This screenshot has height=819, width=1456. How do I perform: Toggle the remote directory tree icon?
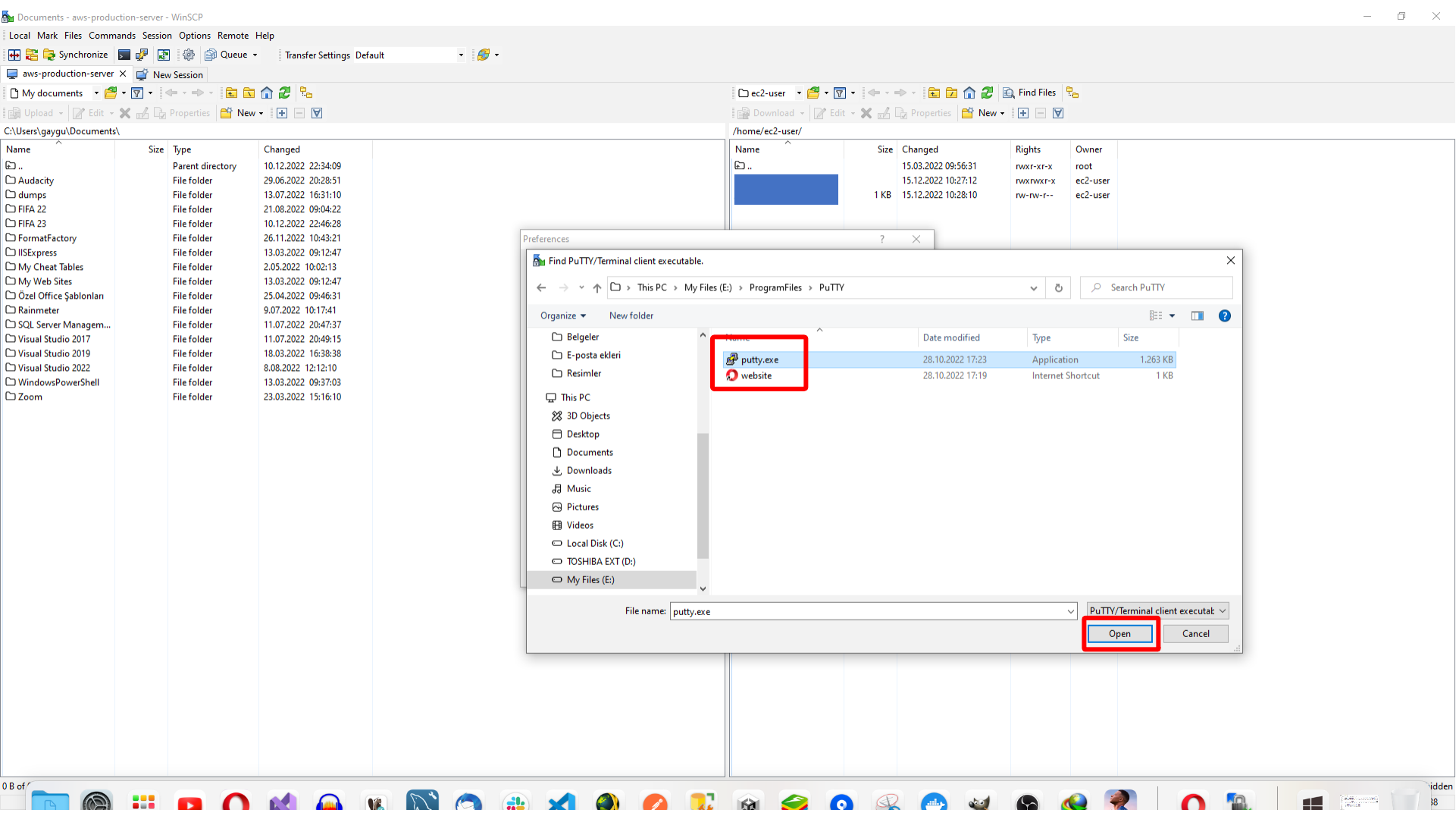[x=1072, y=93]
